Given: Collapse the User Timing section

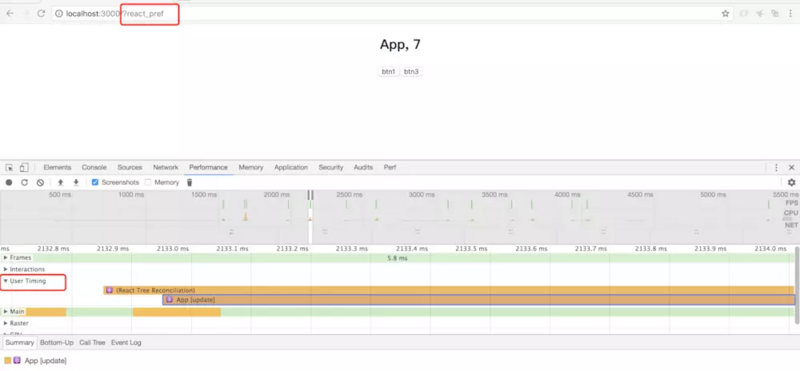Looking at the screenshot, I should pyautogui.click(x=6, y=281).
